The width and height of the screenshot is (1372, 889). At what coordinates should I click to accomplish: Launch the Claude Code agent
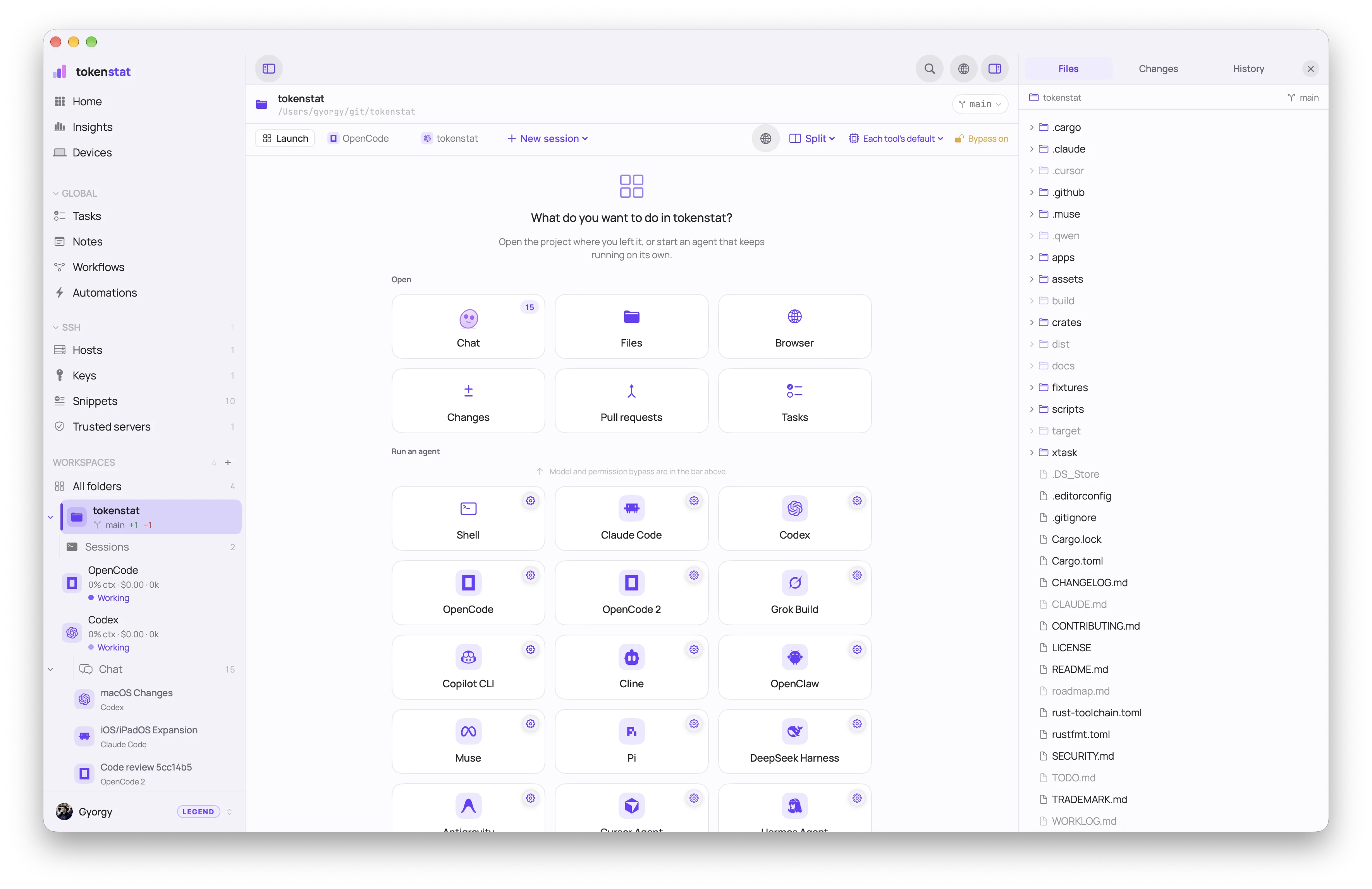click(x=631, y=518)
